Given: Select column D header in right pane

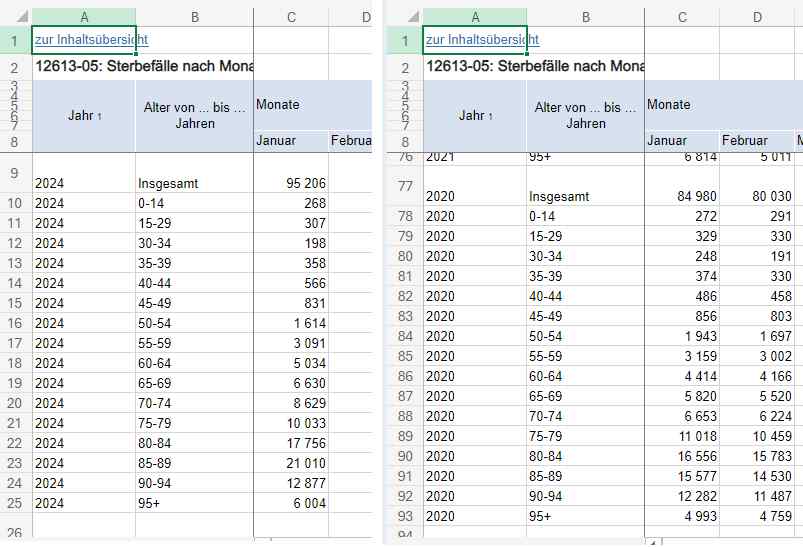Looking at the screenshot, I should pos(757,16).
